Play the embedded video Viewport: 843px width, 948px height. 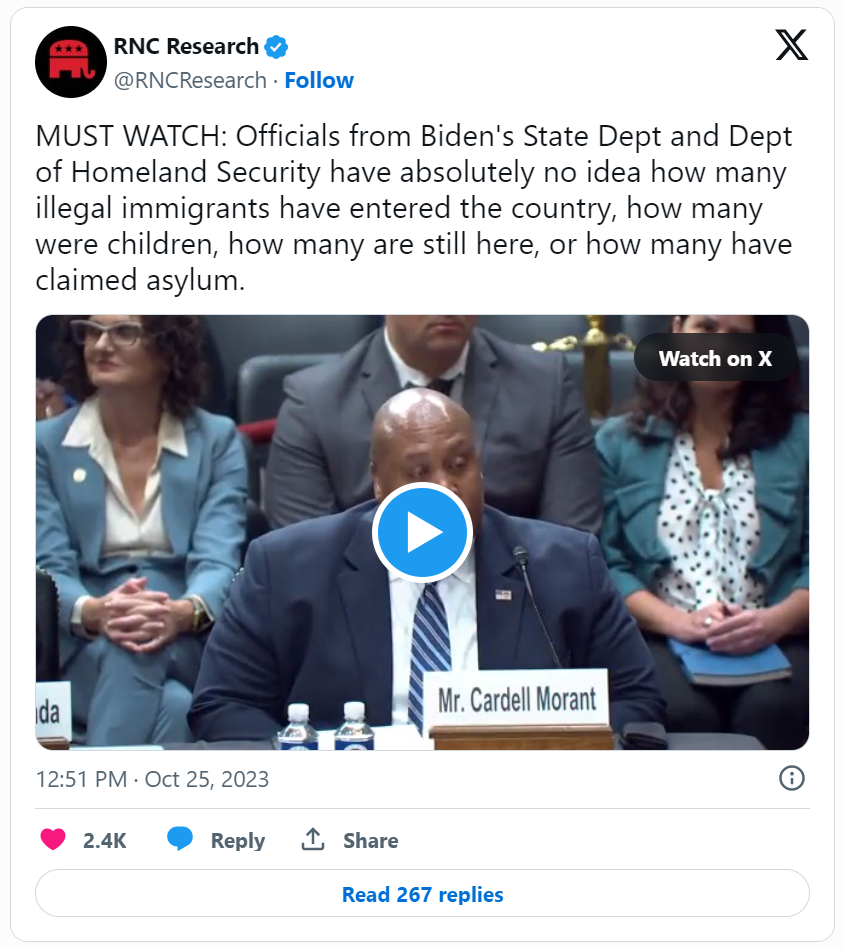[x=422, y=532]
